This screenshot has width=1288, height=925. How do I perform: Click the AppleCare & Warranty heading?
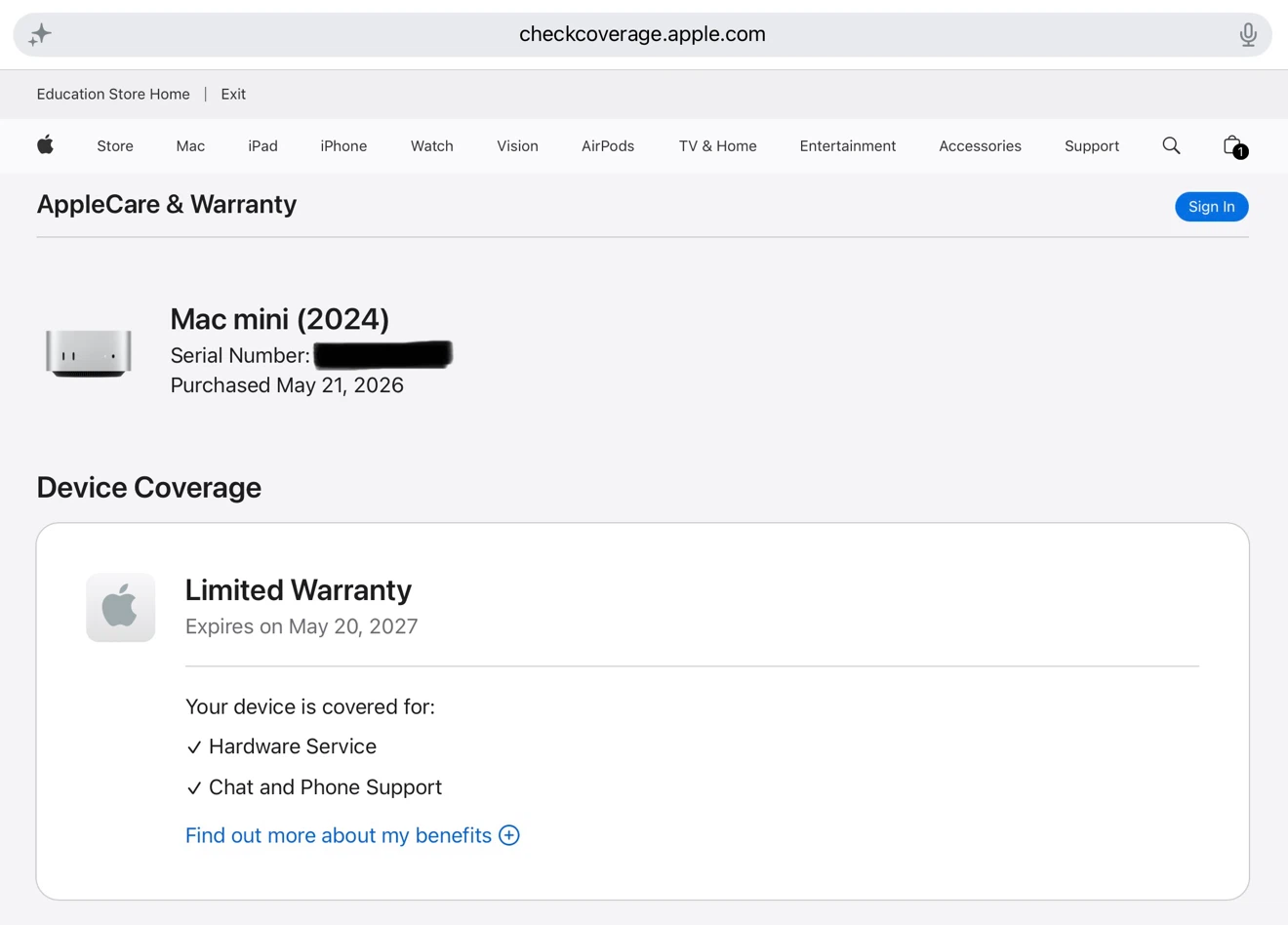click(x=167, y=204)
